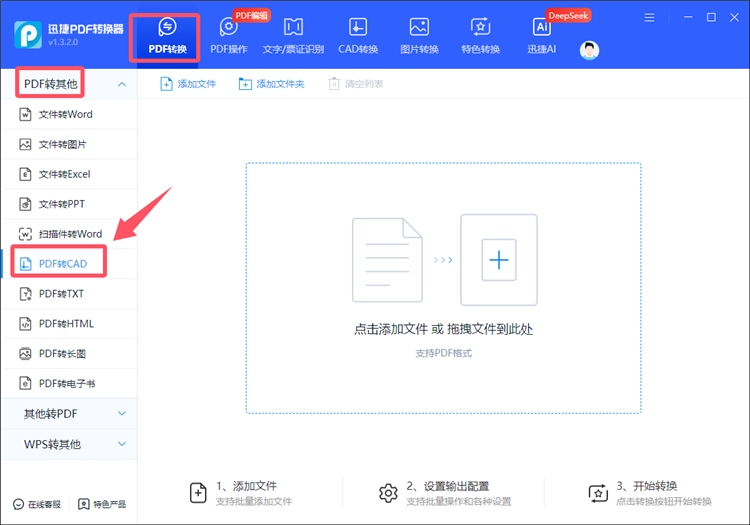
Task: Select PDF转TXT in sidebar
Action: coord(69,294)
